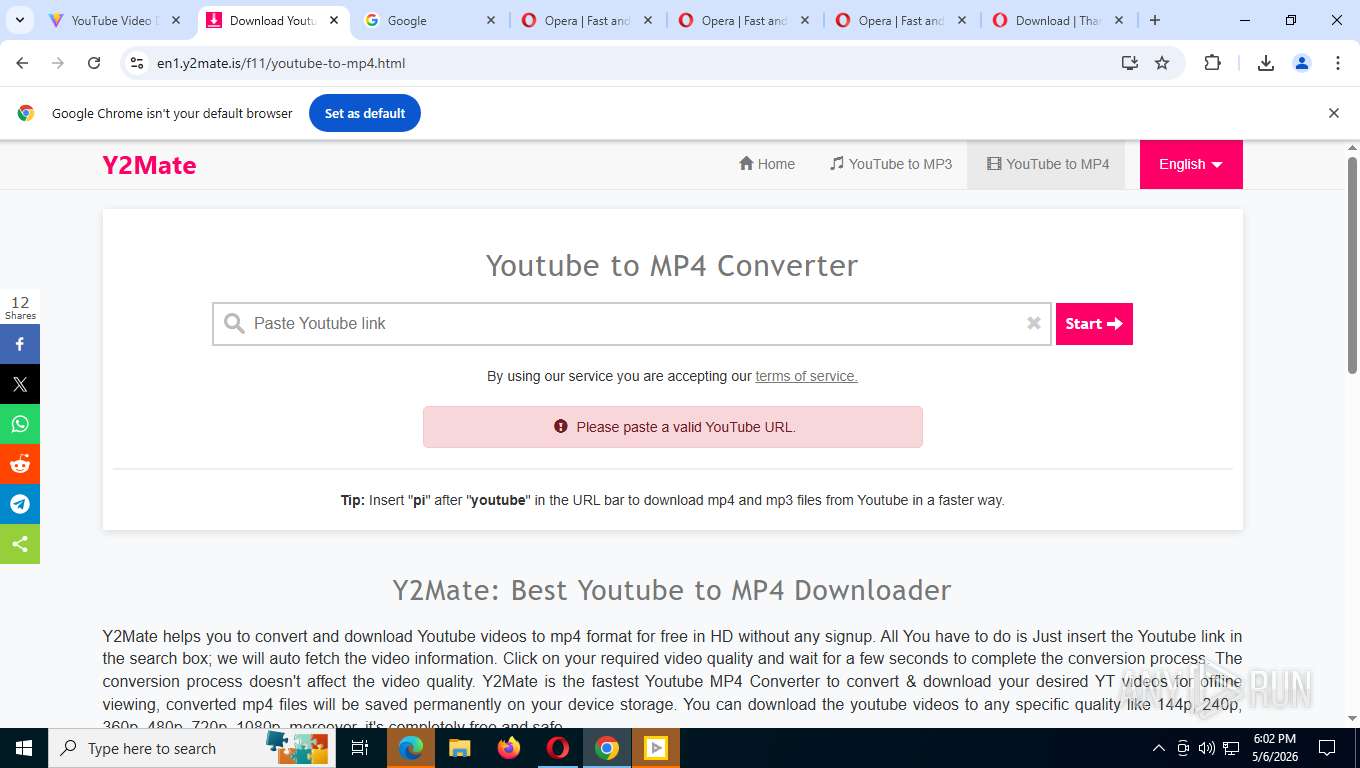Viewport: 1360px width, 768px height.
Task: Click Paste Youtube link input field
Action: coord(632,324)
